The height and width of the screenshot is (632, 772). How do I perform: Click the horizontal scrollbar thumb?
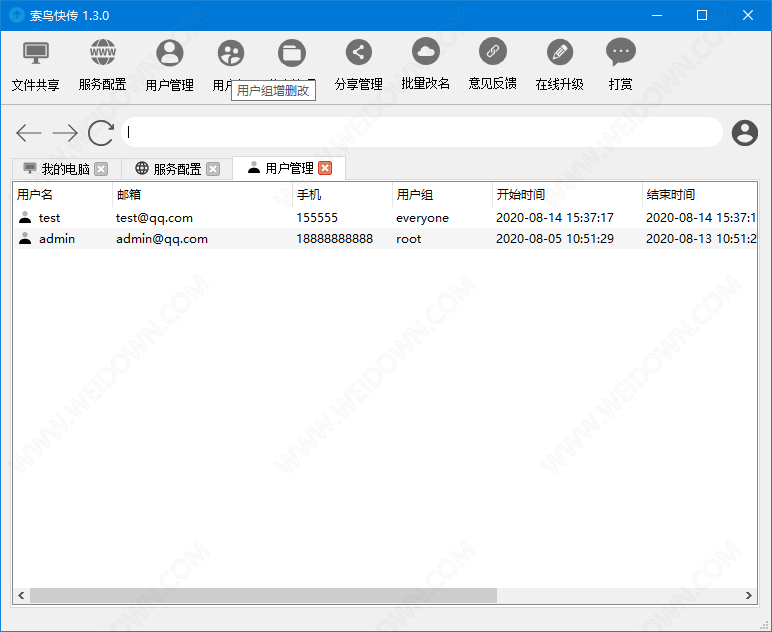tap(263, 595)
